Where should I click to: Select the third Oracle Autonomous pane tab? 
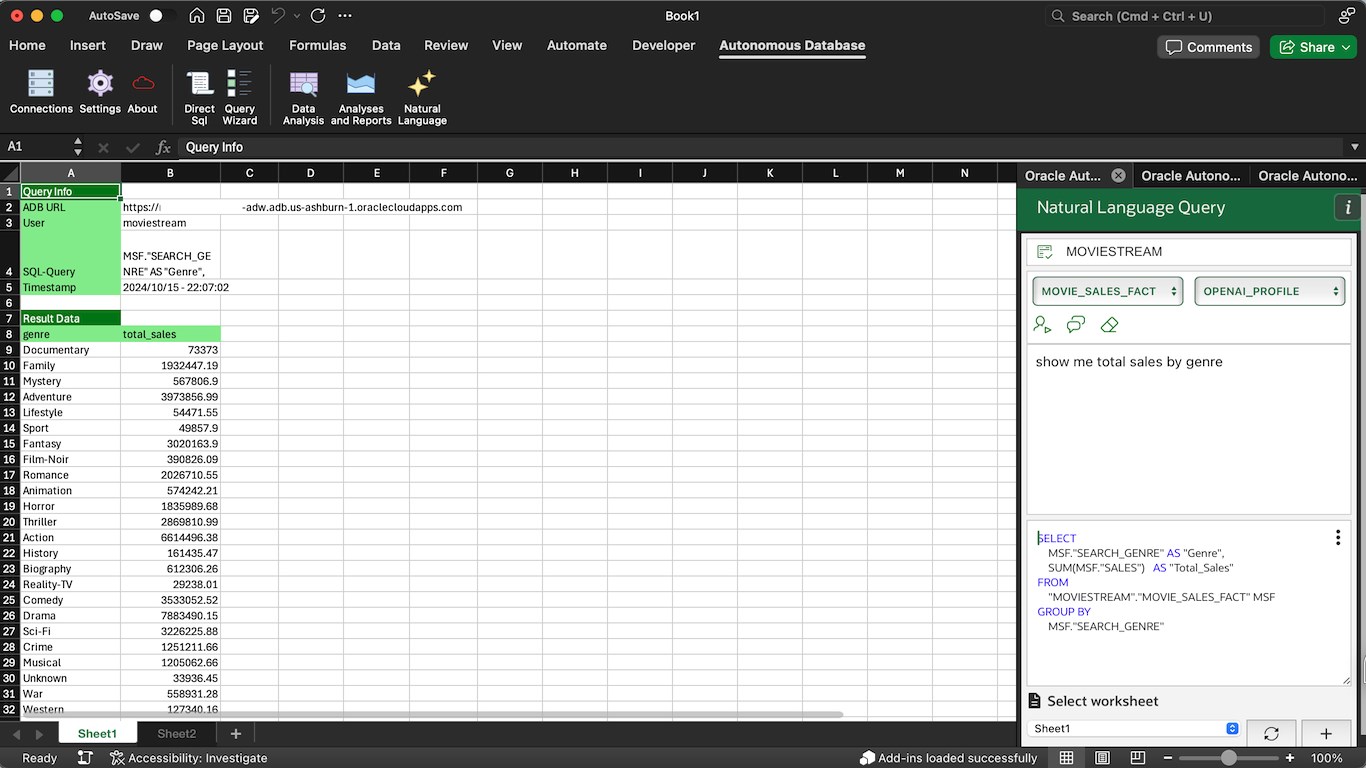pyautogui.click(x=1308, y=175)
